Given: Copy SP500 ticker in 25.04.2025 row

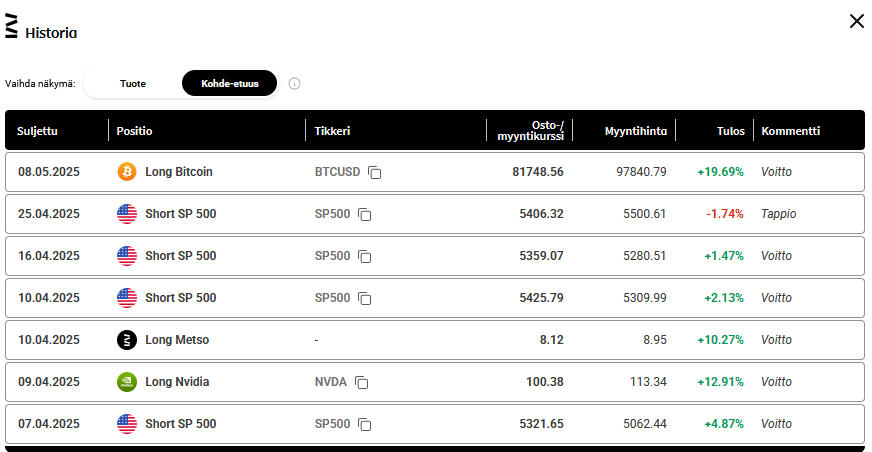Looking at the screenshot, I should click(365, 214).
